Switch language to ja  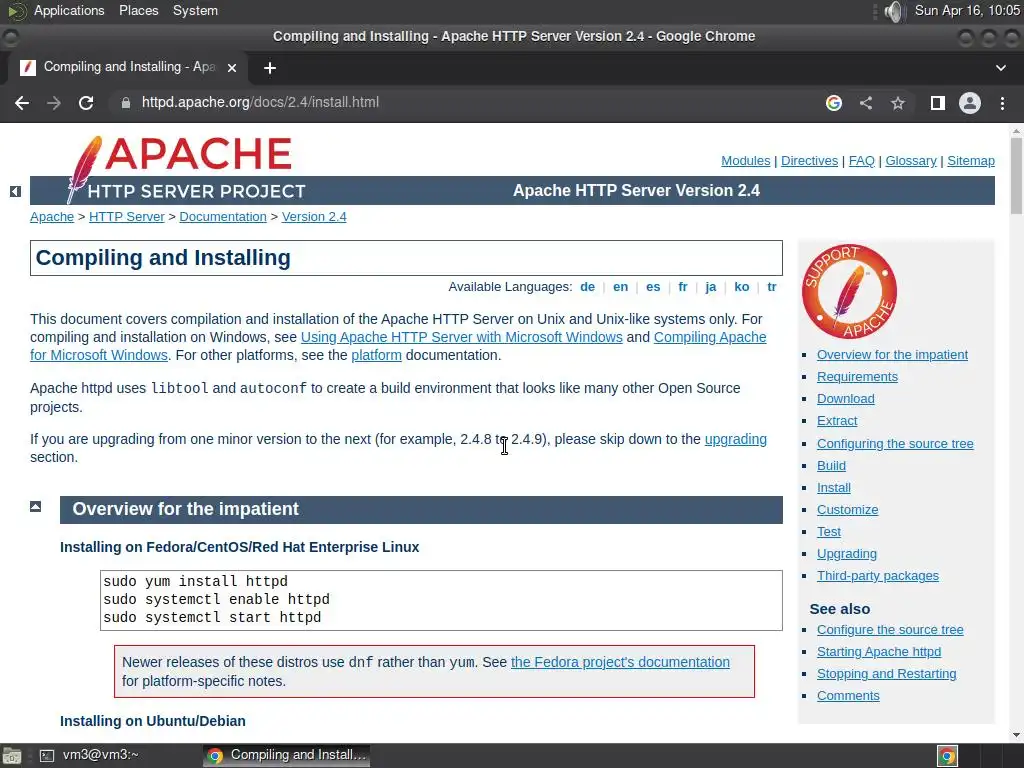coord(711,287)
